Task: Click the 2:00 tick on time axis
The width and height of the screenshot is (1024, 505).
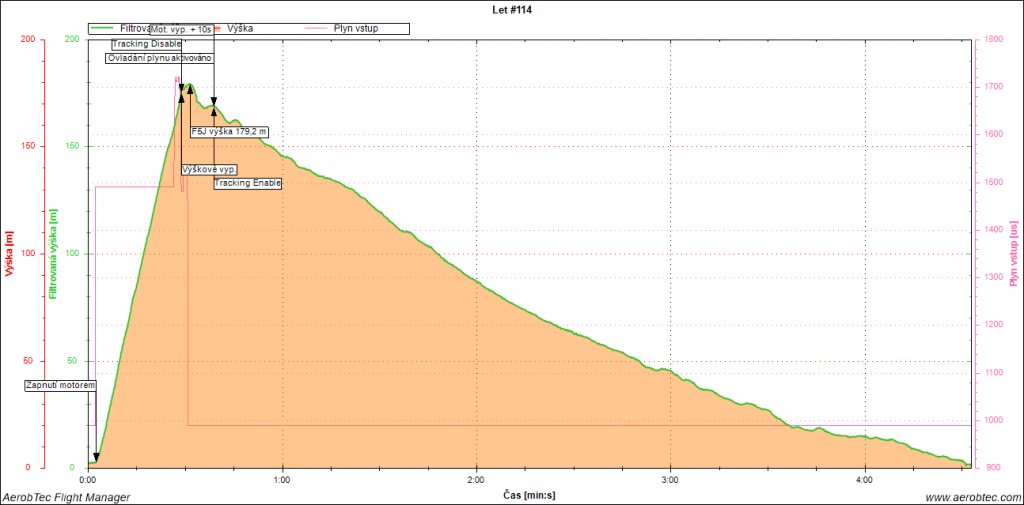Action: pos(477,478)
